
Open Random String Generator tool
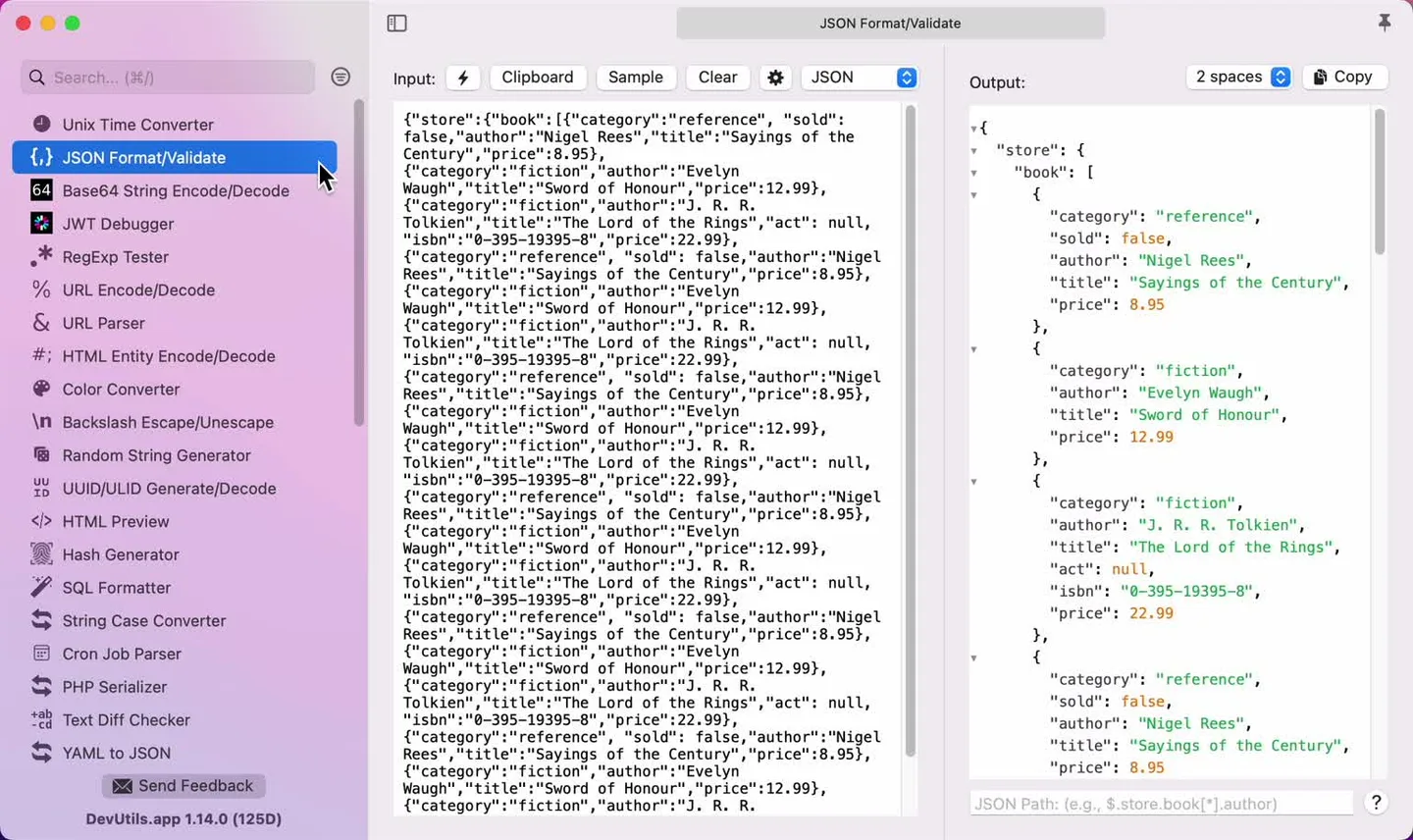[x=175, y=455]
